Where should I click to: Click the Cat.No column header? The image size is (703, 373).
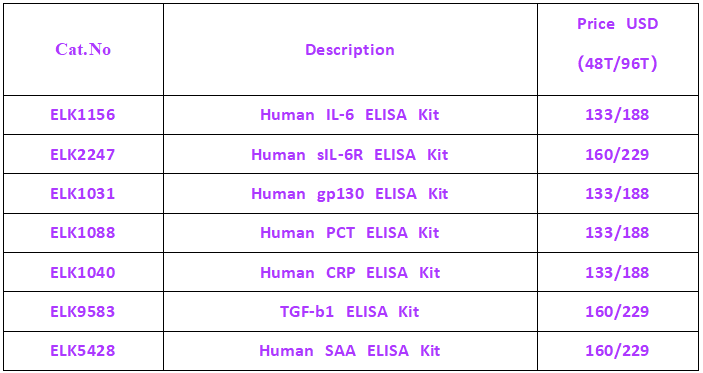click(x=83, y=49)
